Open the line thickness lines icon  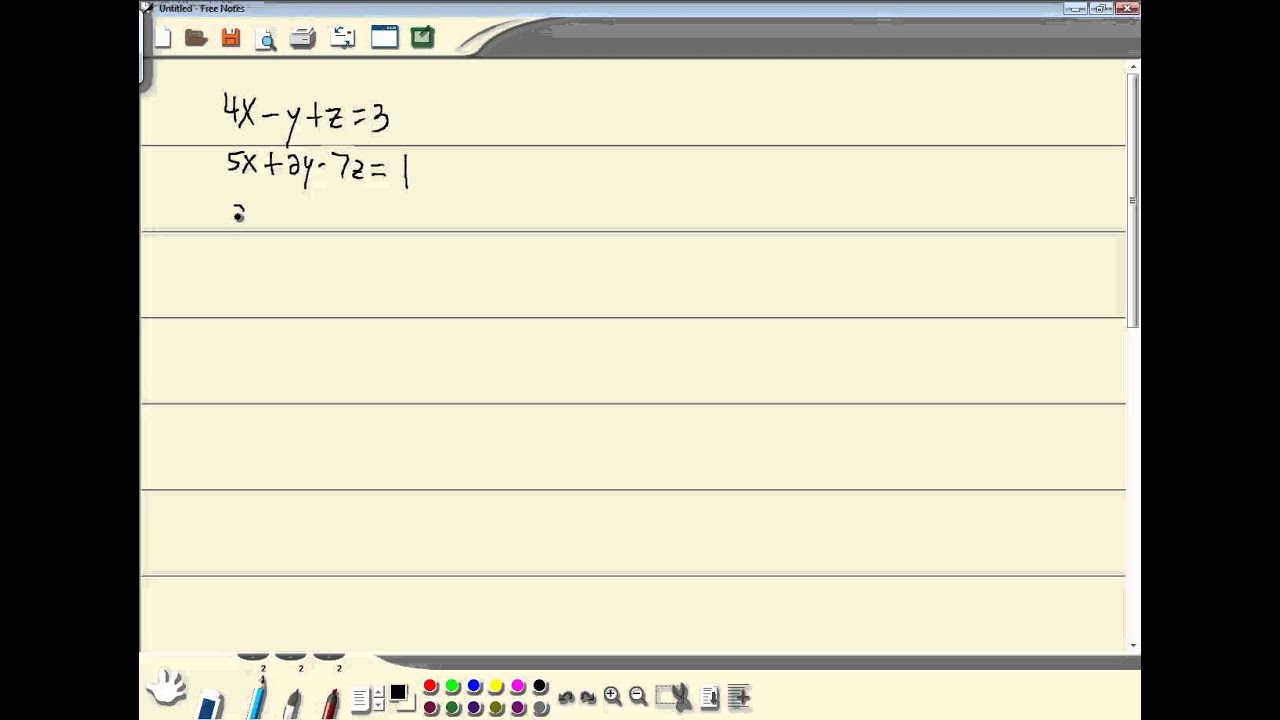[x=361, y=698]
